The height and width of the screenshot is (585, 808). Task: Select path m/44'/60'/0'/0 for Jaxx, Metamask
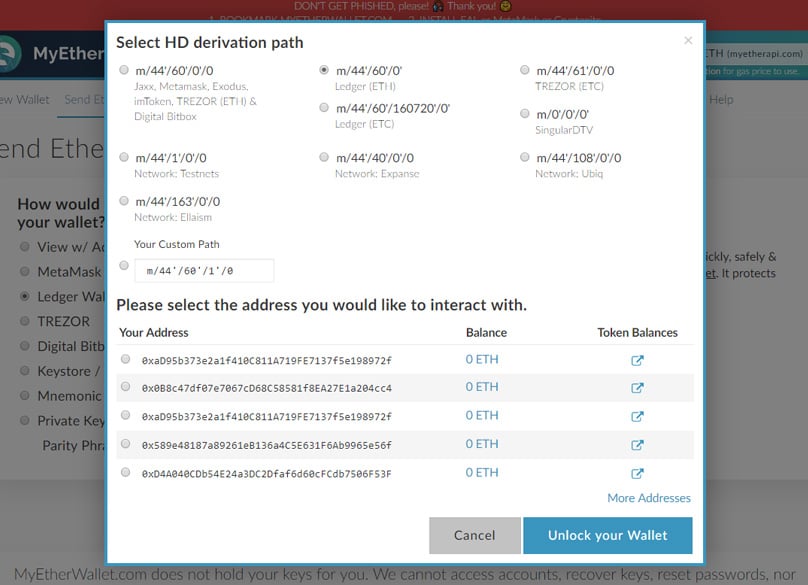[x=124, y=70]
